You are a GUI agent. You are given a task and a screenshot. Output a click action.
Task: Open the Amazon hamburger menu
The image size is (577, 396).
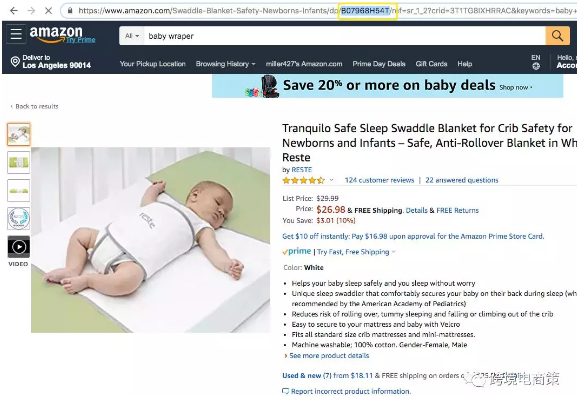point(16,34)
